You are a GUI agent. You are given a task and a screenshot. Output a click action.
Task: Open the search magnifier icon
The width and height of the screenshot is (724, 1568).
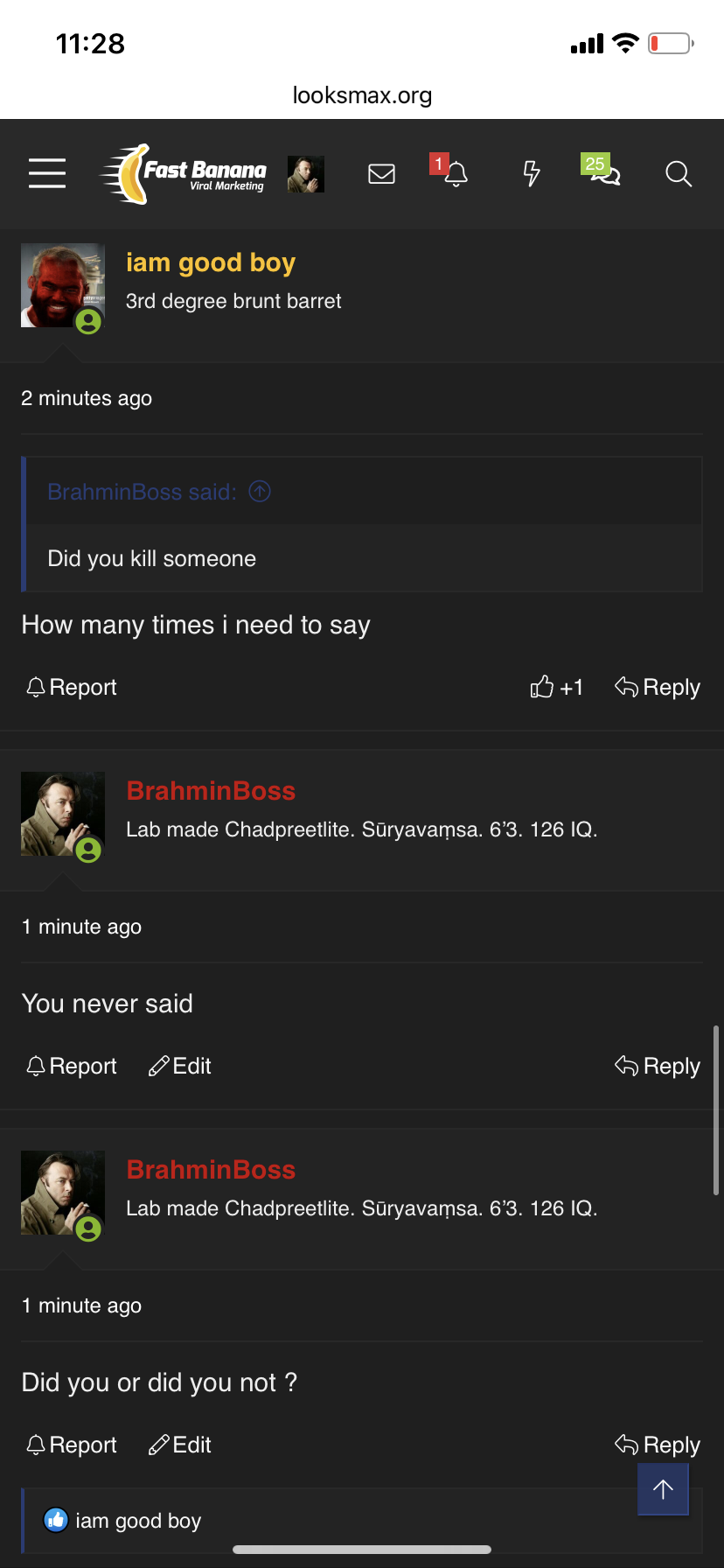click(x=679, y=174)
